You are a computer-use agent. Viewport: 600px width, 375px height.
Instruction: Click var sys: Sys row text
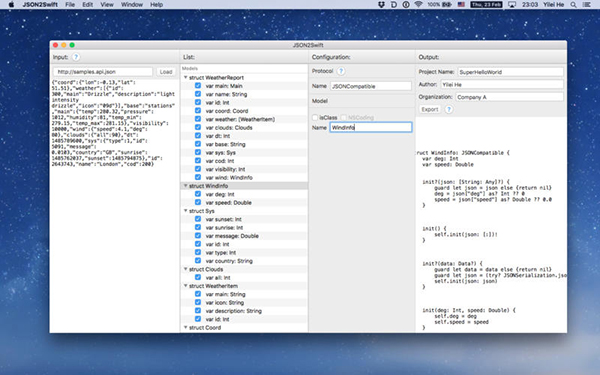coord(220,152)
